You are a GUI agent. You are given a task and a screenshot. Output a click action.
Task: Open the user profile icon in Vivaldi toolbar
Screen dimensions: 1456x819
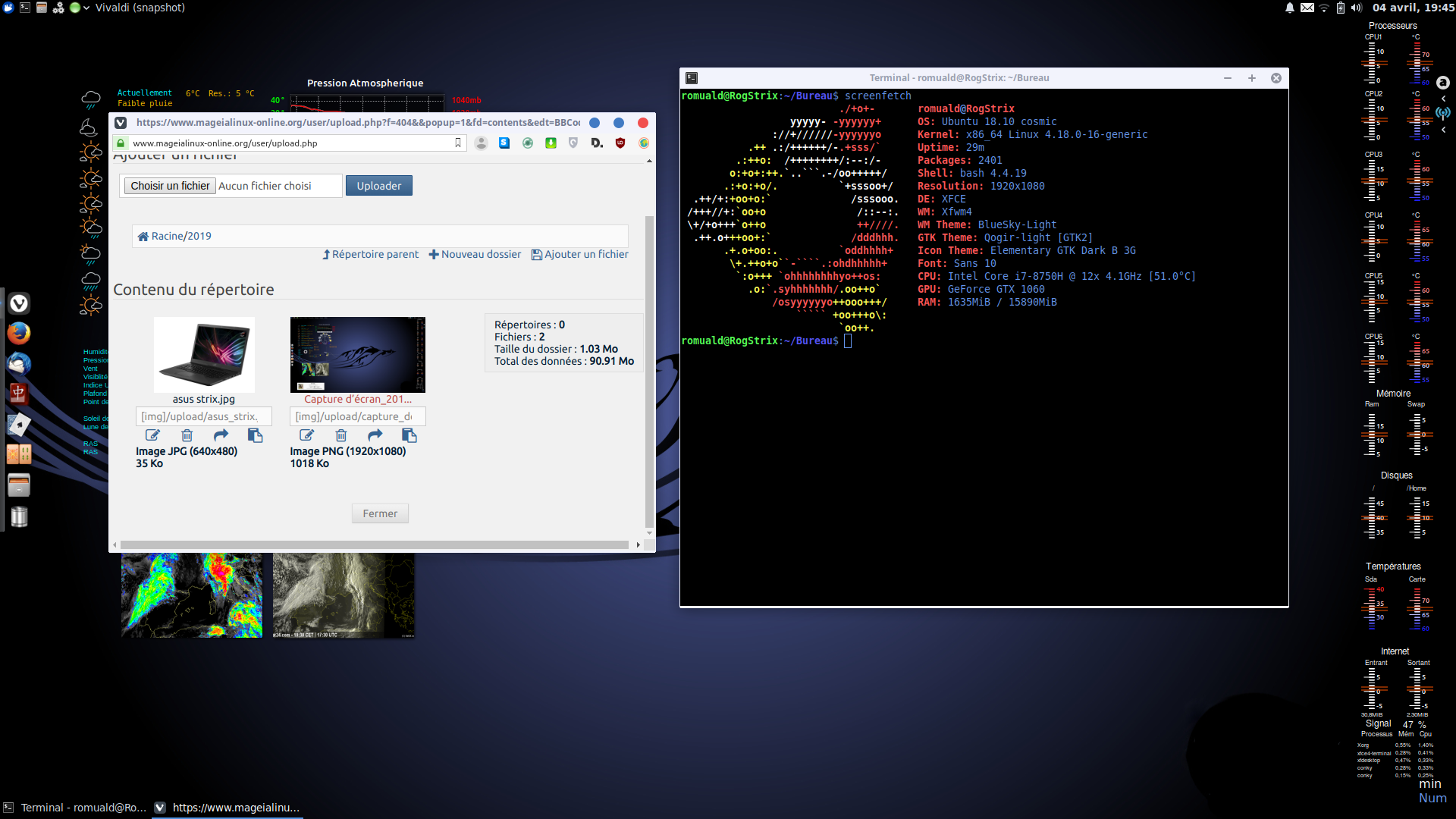[481, 143]
